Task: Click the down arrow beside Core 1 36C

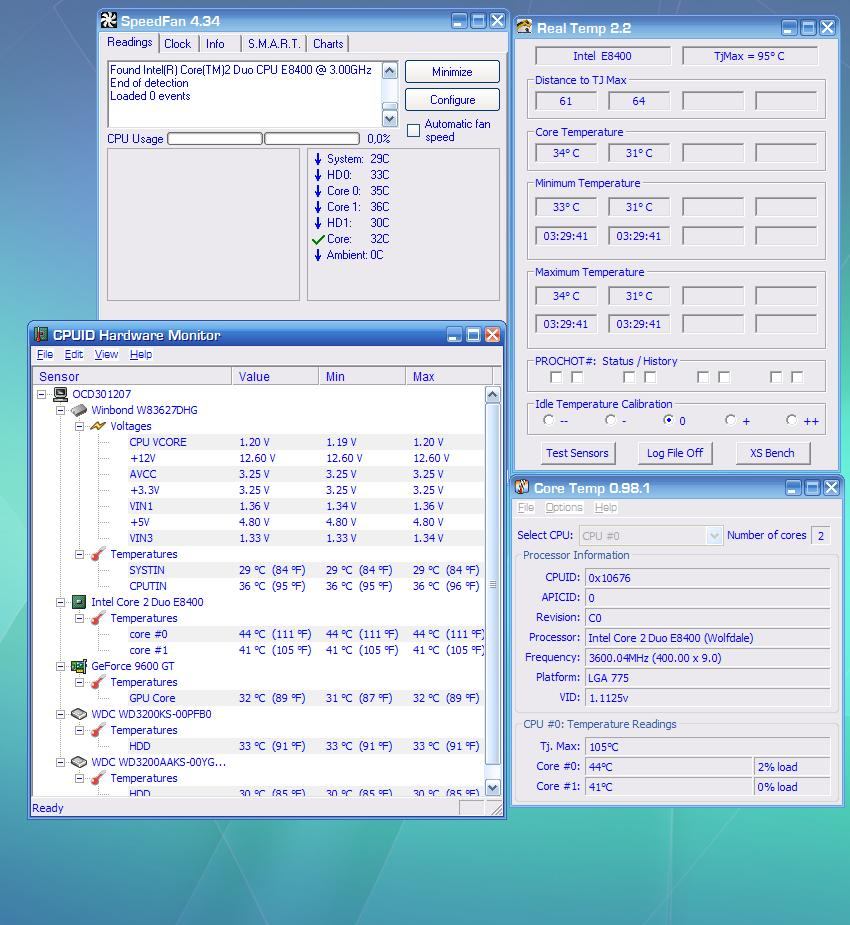Action: click(318, 206)
